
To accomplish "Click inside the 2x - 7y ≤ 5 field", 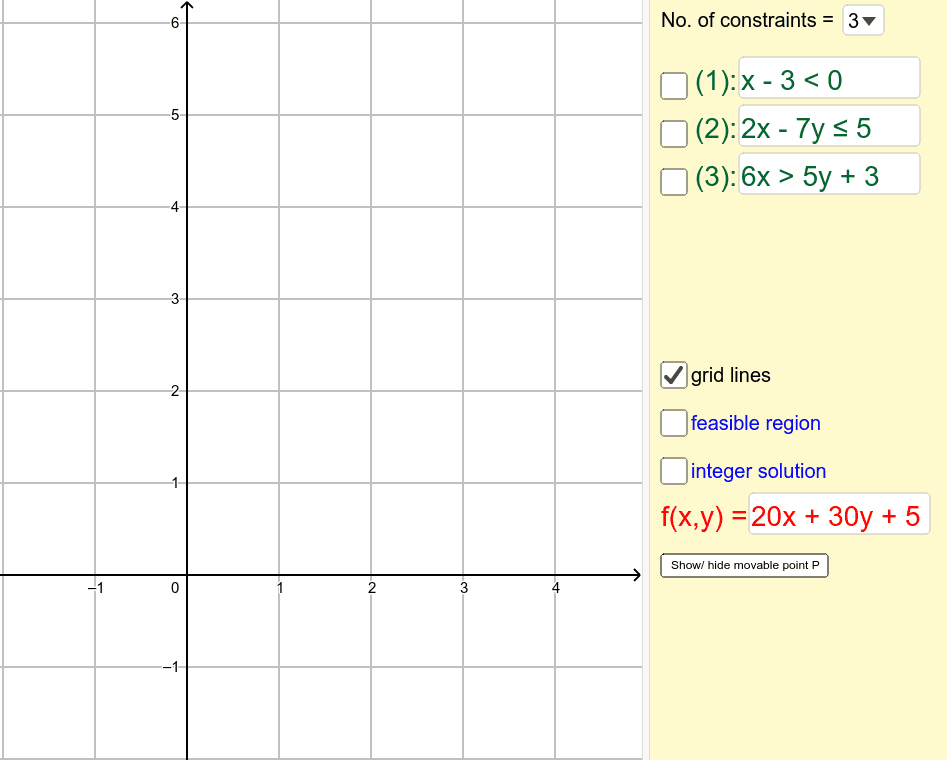I will point(828,126).
